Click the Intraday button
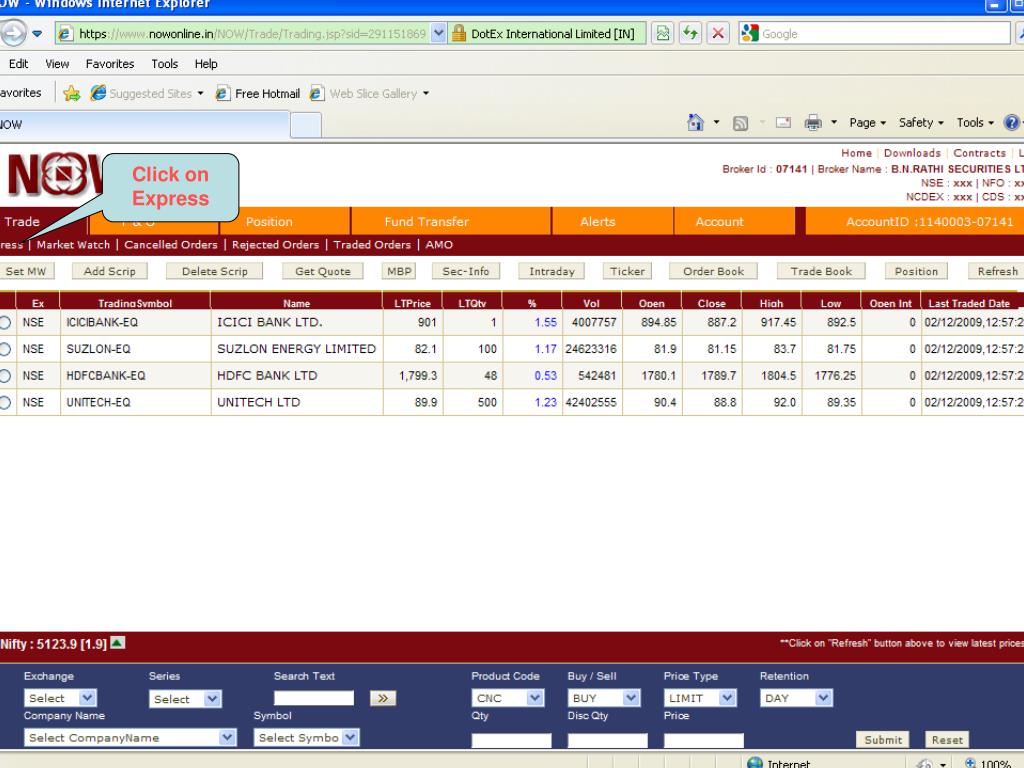The image size is (1024, 768). 552,271
